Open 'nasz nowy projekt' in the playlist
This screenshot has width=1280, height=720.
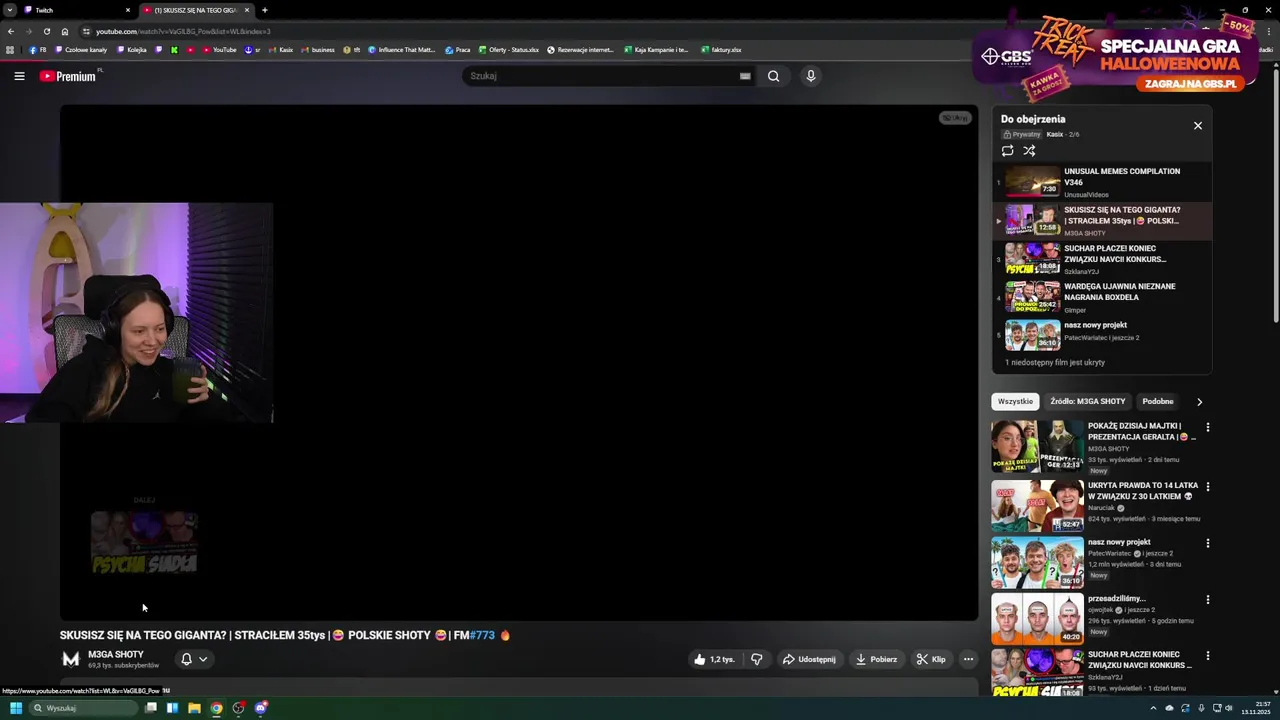1101,335
